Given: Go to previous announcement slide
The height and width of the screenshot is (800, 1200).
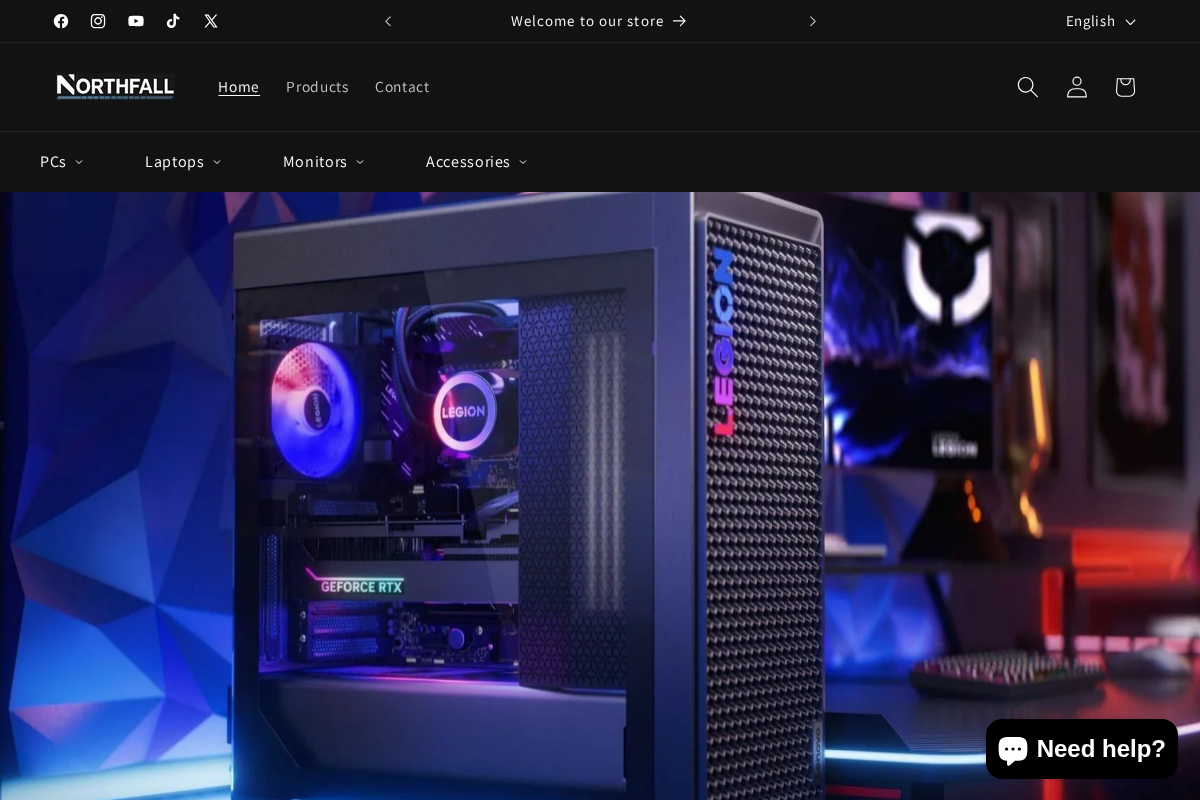Looking at the screenshot, I should coord(388,21).
